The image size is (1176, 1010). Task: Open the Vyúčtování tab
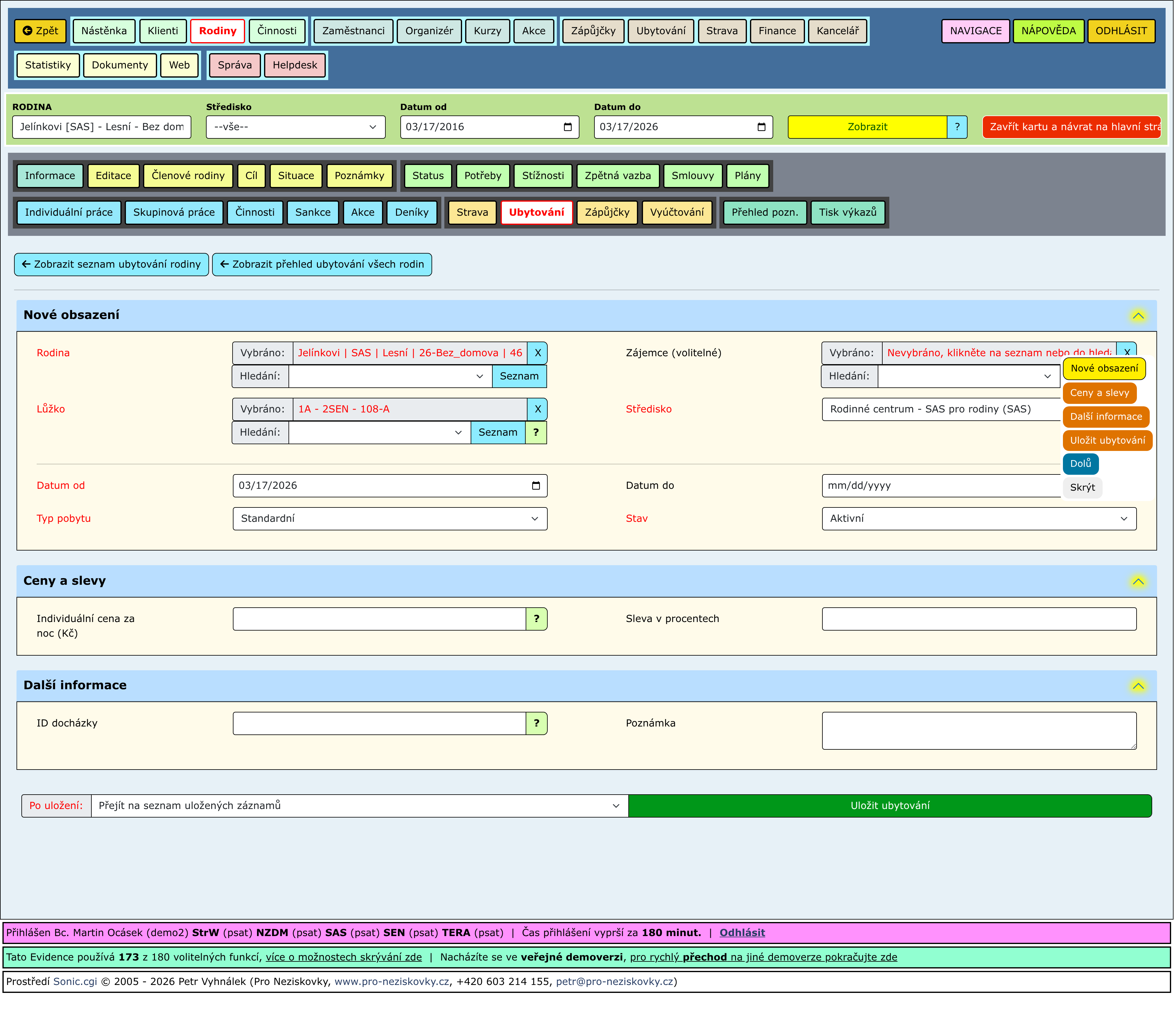point(677,212)
